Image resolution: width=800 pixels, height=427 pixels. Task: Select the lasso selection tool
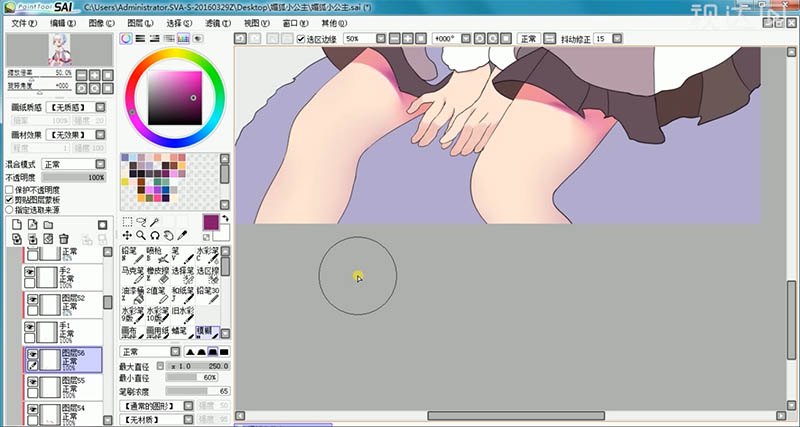pos(141,221)
